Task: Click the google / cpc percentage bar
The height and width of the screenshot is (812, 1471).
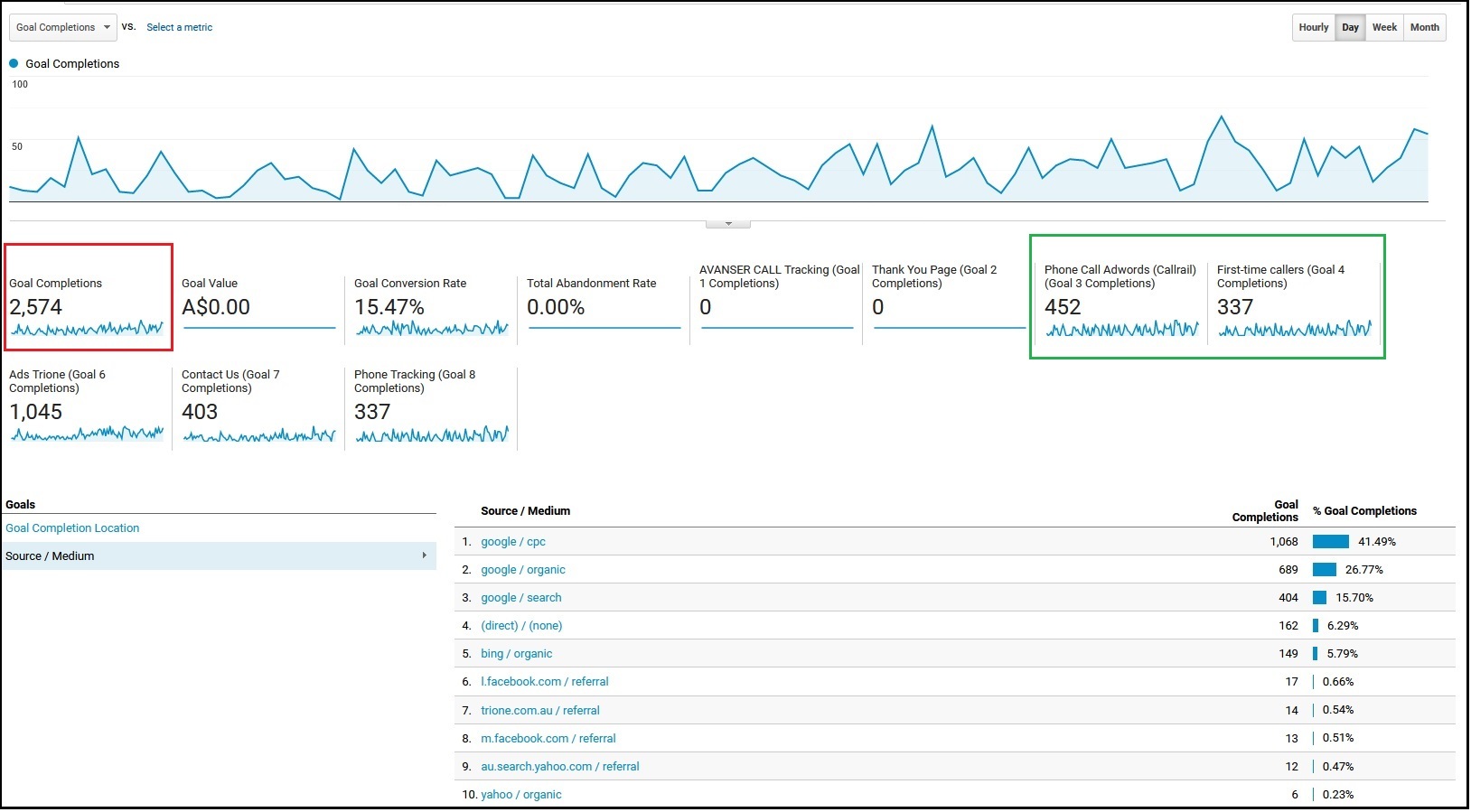Action: click(x=1330, y=542)
